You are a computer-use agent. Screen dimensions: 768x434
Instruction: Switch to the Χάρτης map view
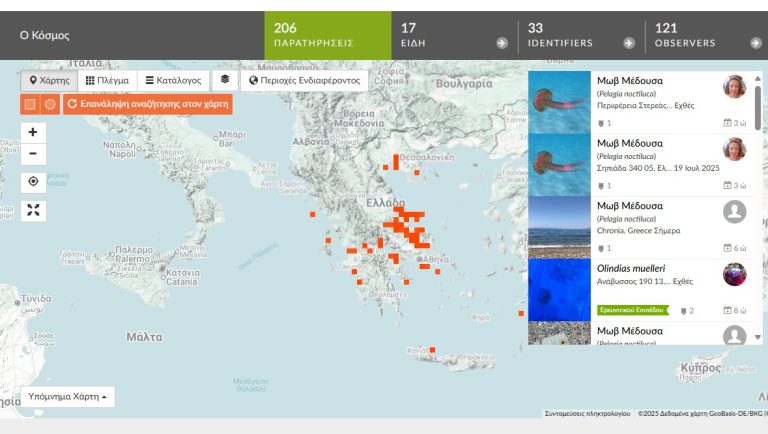pos(49,80)
